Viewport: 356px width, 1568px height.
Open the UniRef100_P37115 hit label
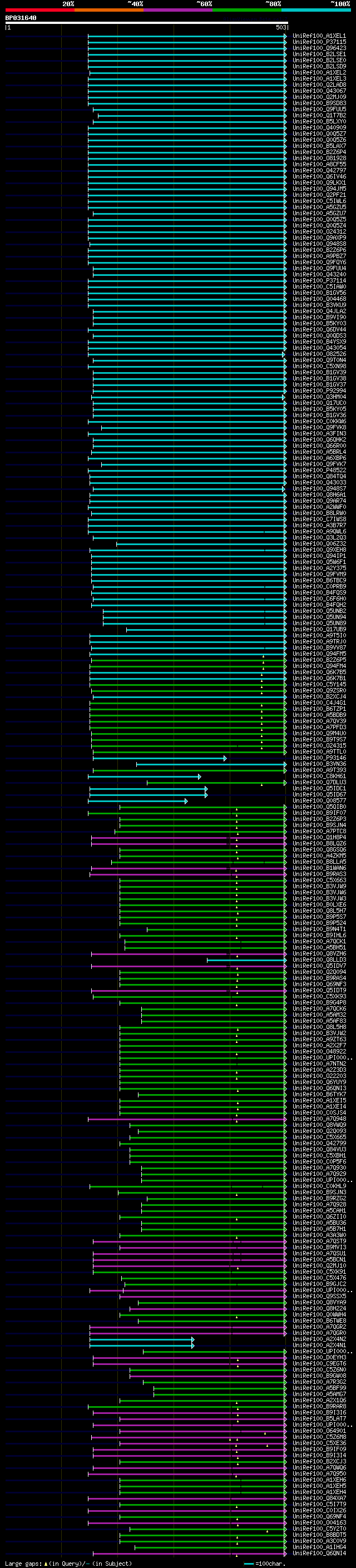pyautogui.click(x=319, y=42)
